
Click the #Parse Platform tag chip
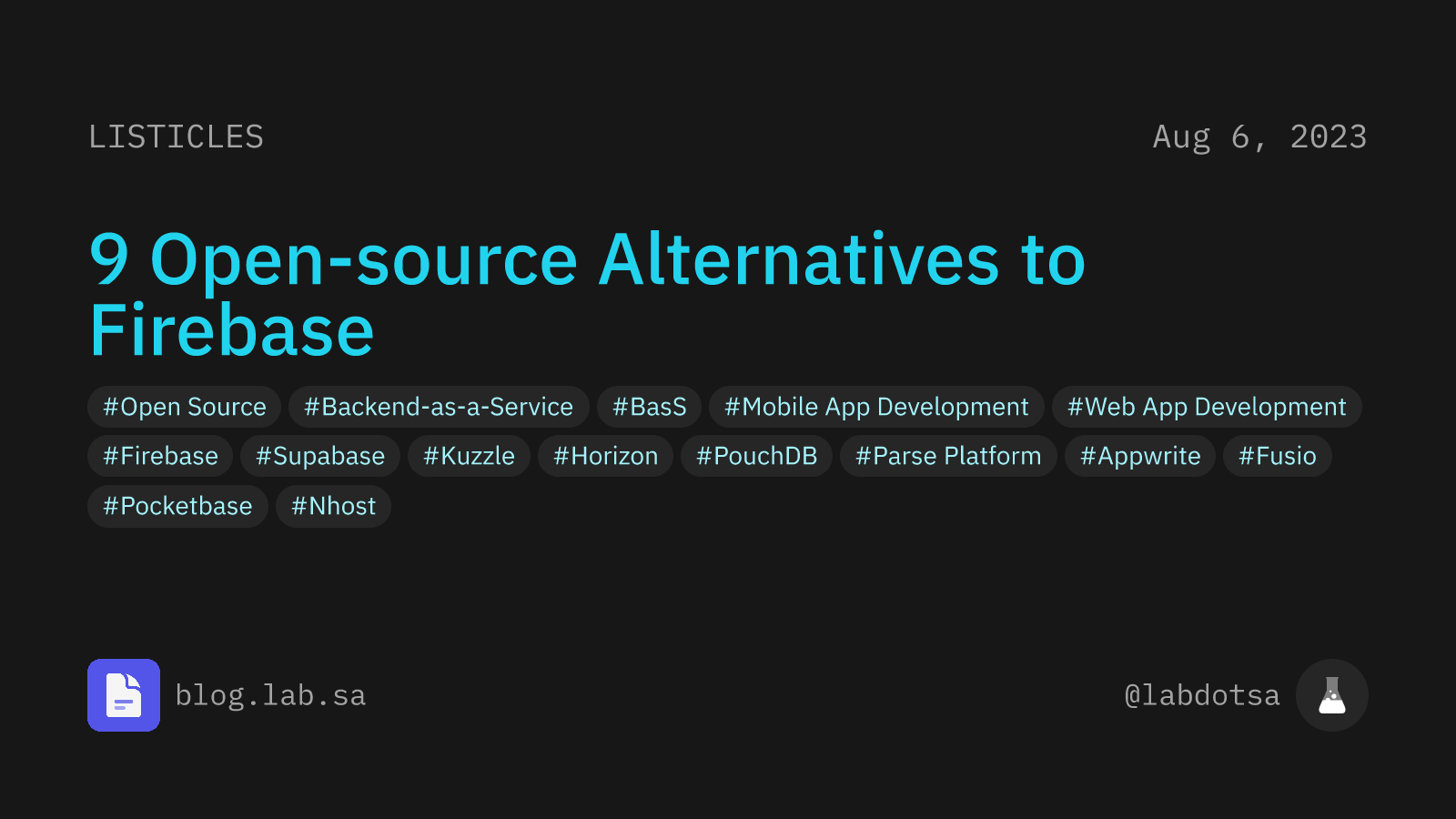coord(947,456)
